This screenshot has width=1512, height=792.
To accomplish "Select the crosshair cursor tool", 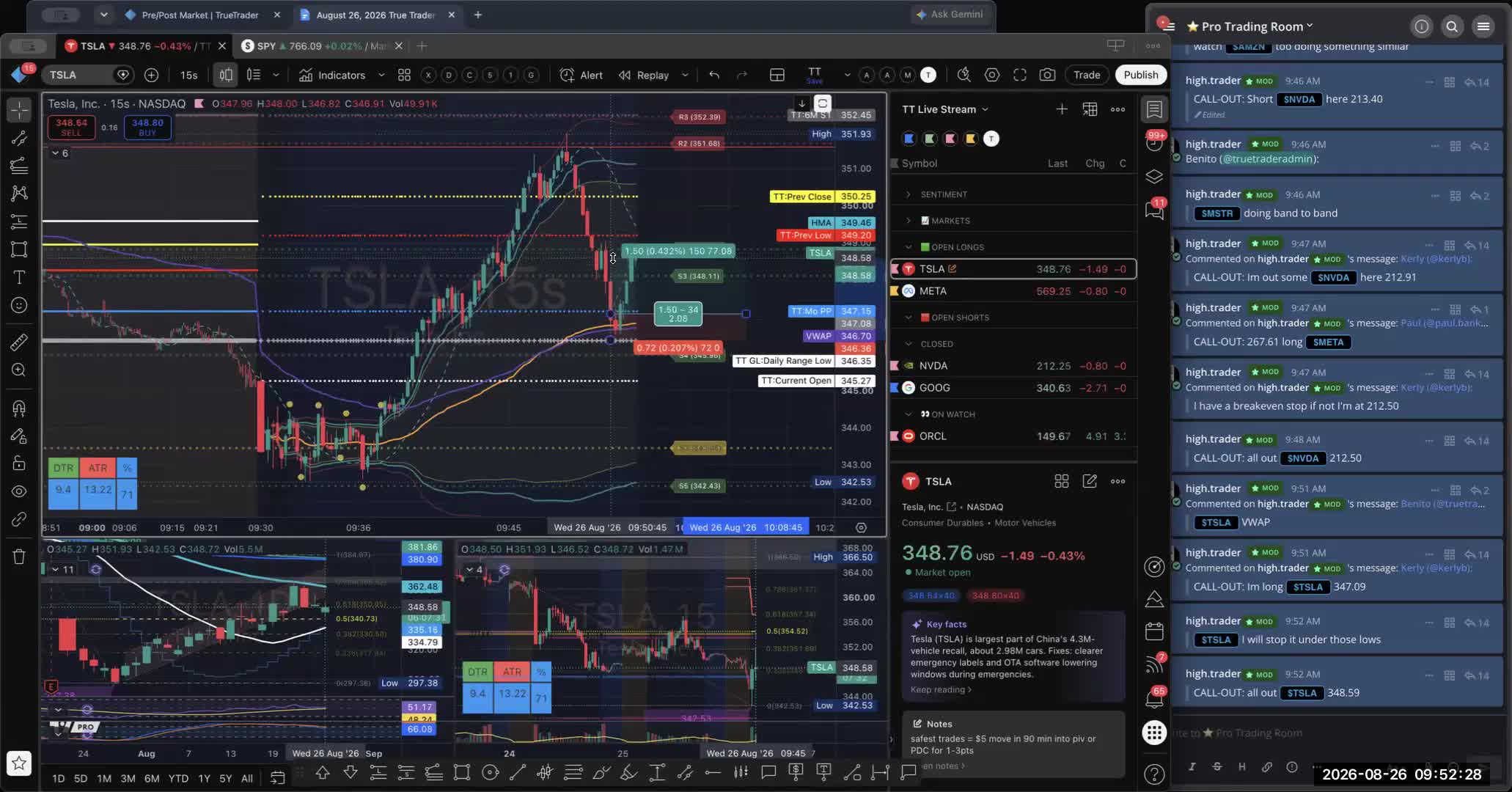I will (x=19, y=110).
